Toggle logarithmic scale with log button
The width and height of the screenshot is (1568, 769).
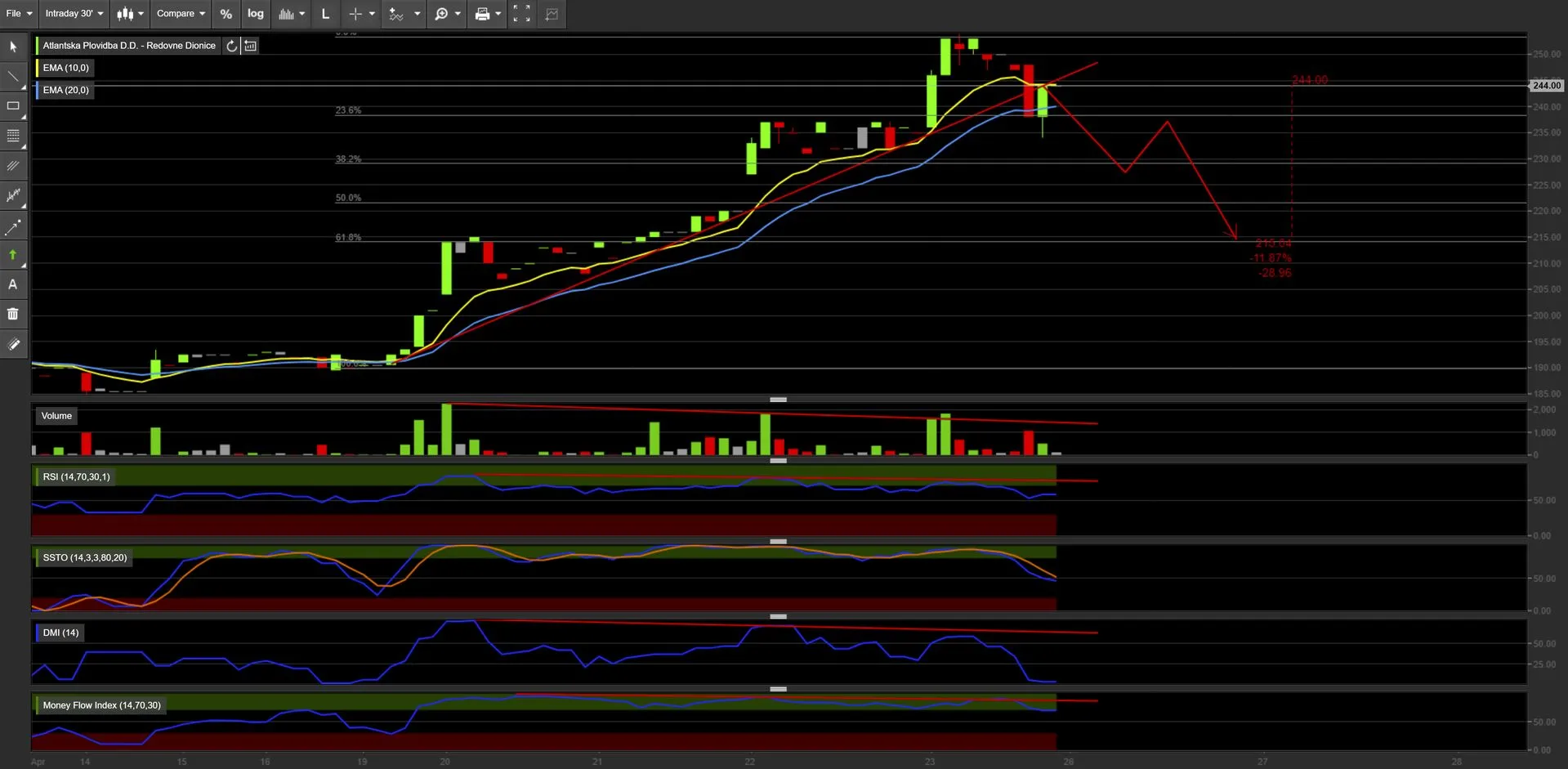256,14
